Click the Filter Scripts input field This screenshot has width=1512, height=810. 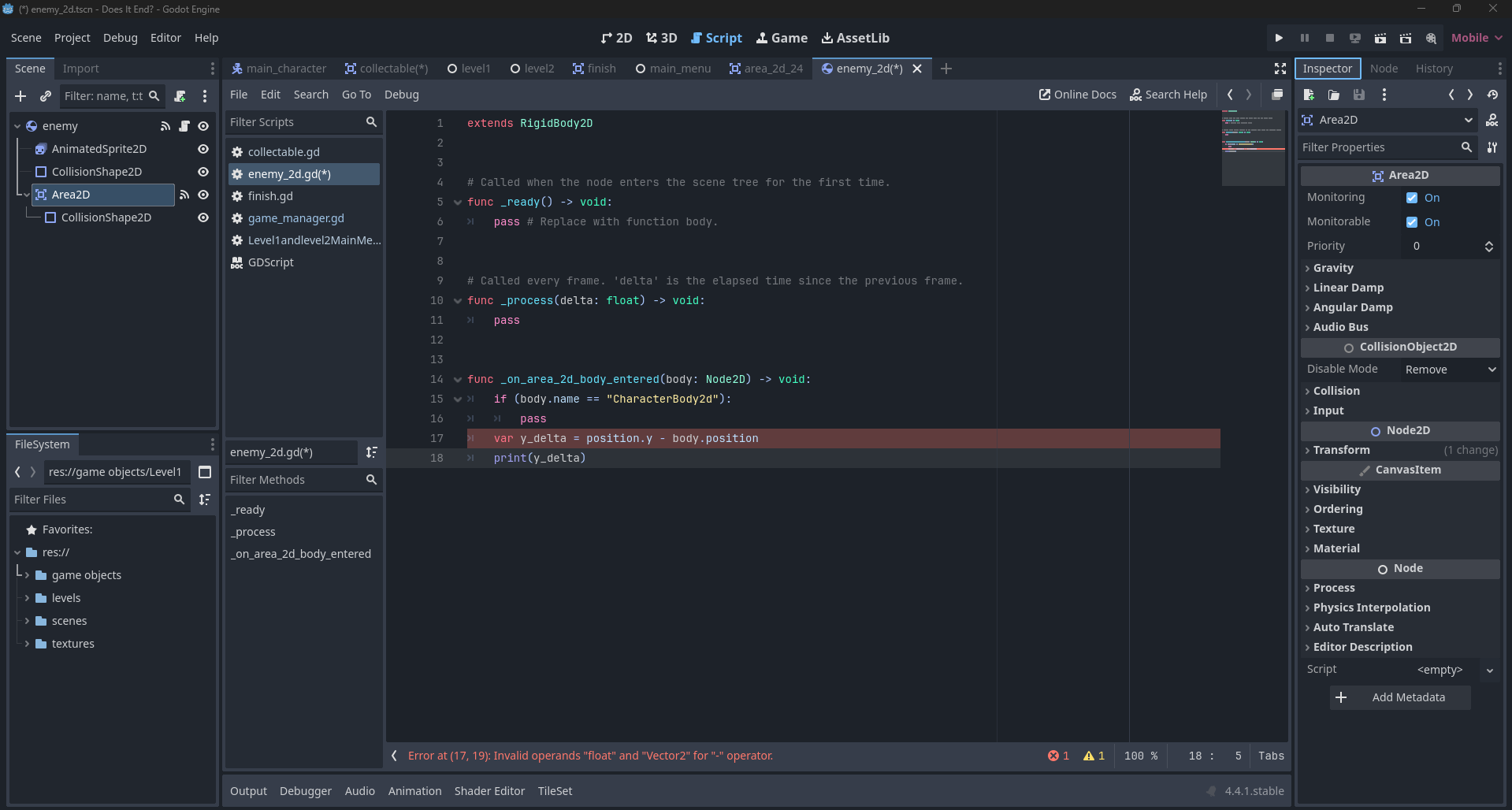coord(295,122)
